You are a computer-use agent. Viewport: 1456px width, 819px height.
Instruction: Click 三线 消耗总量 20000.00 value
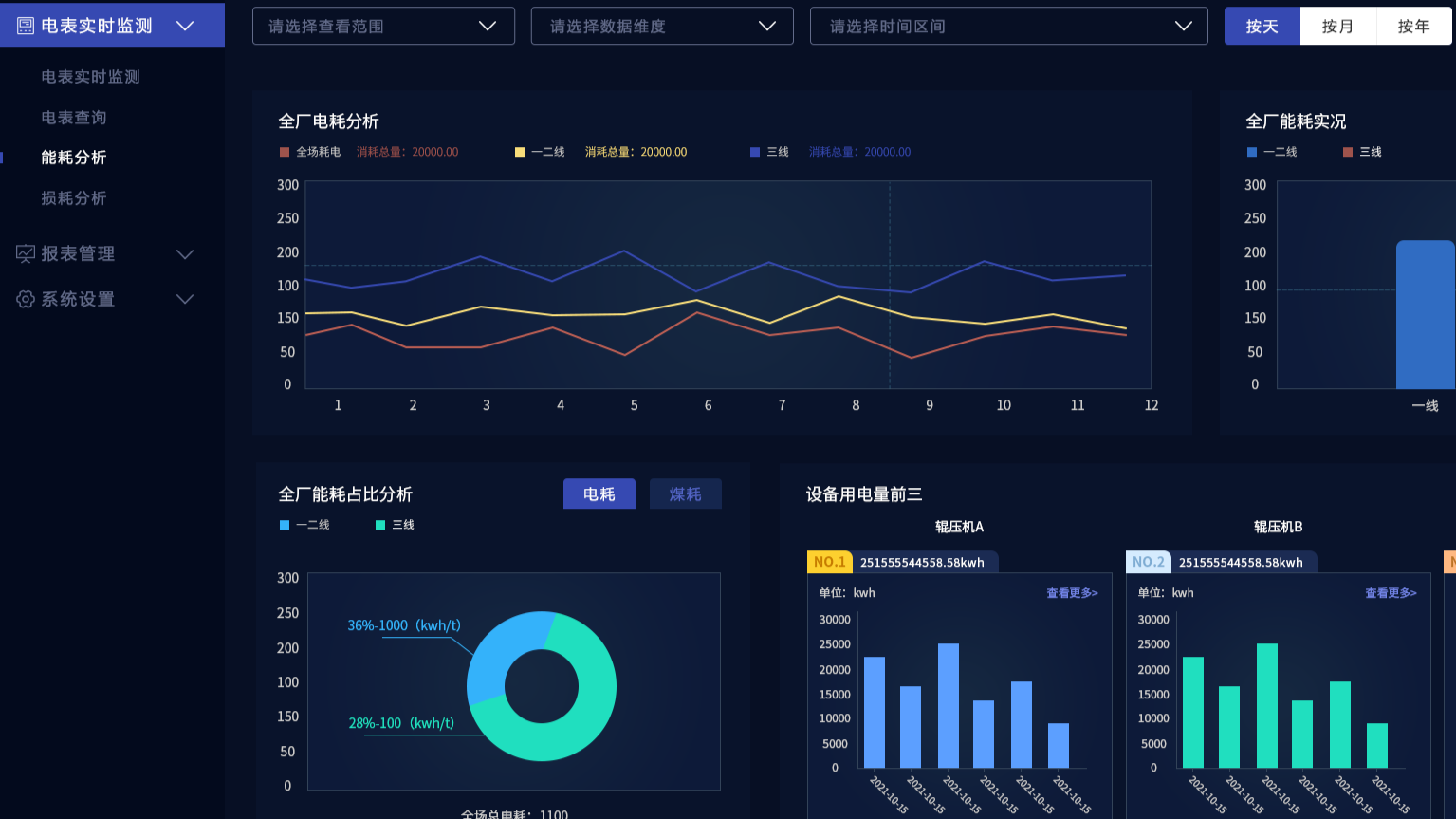tap(860, 152)
